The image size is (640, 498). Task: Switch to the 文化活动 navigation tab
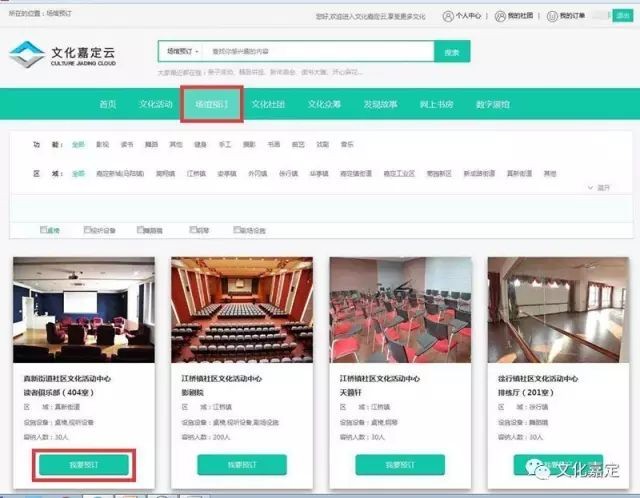(x=155, y=104)
